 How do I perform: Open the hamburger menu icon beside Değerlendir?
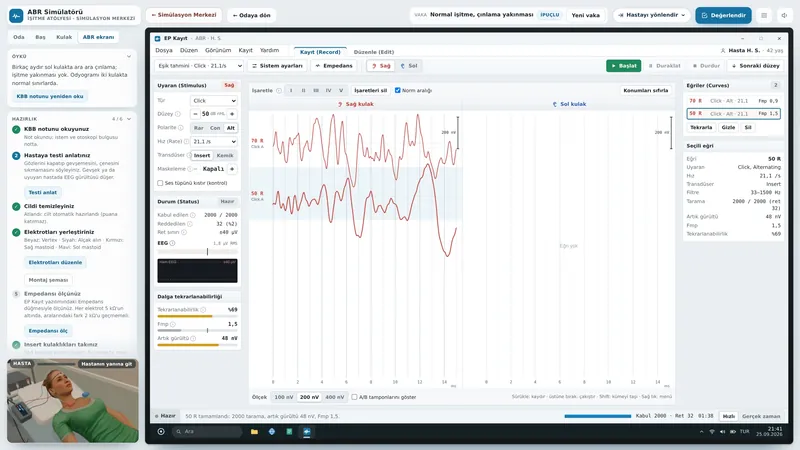[x=764, y=15]
